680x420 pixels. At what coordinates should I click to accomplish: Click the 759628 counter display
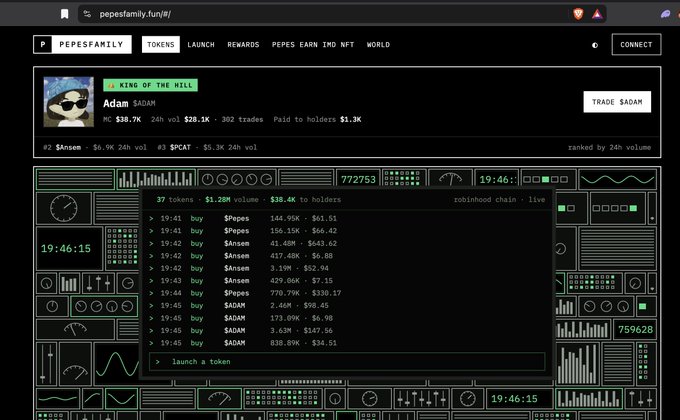pos(635,330)
